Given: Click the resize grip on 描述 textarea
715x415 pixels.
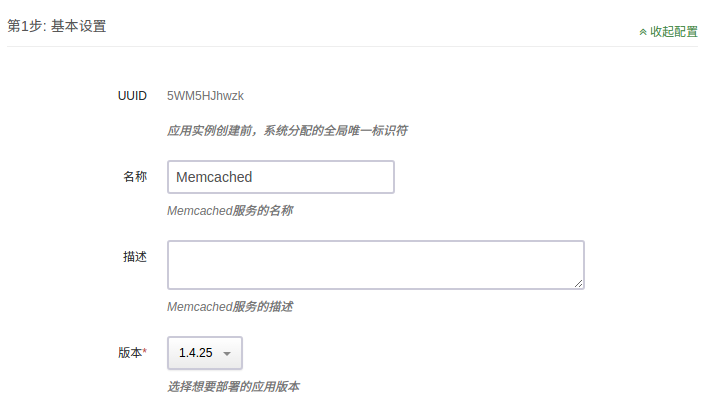Looking at the screenshot, I should click(579, 284).
